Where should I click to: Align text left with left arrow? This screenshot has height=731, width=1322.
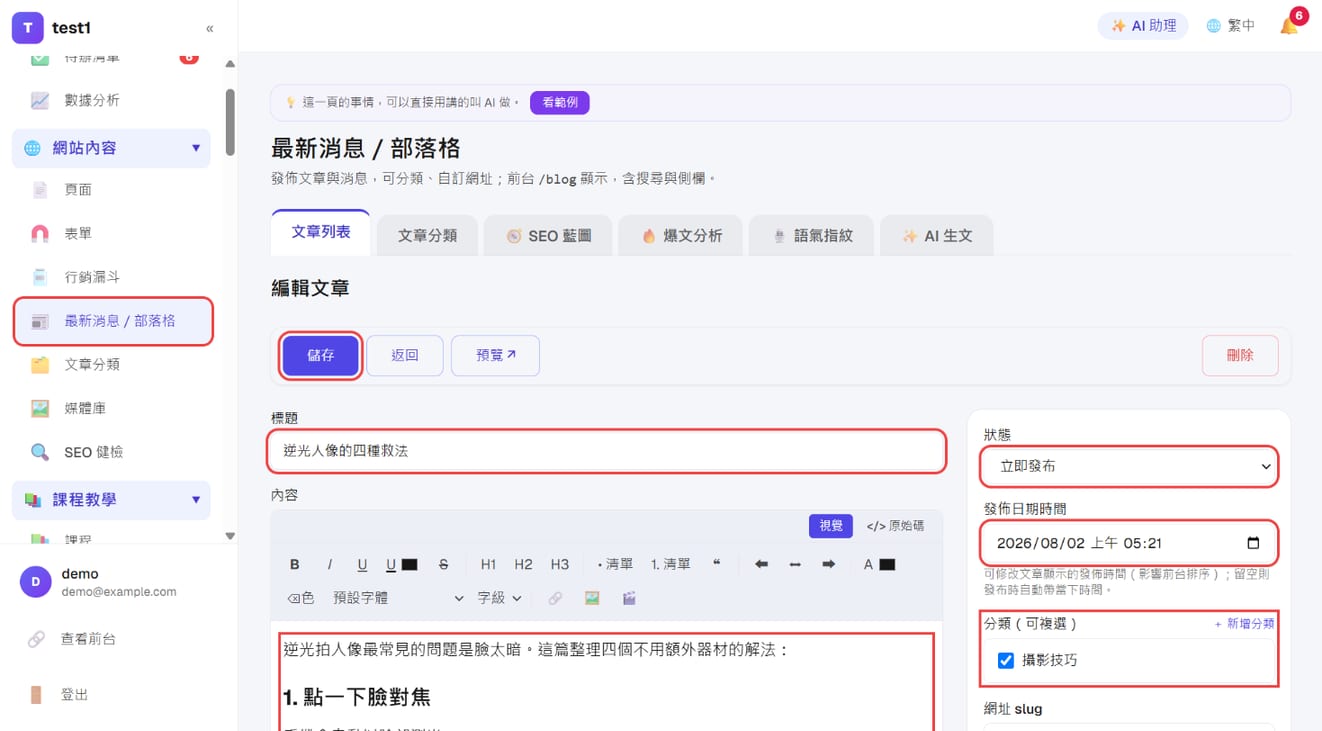761,564
